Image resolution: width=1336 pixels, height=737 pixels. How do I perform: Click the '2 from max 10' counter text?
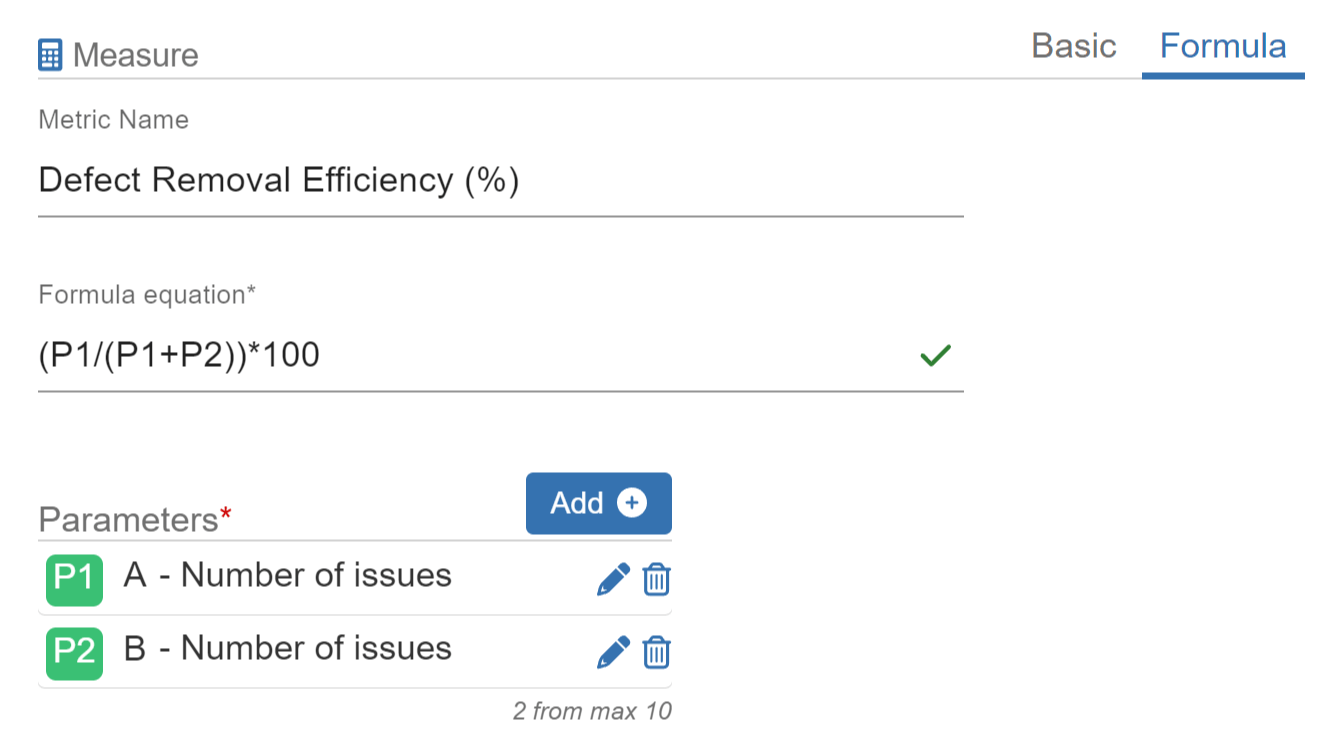(x=592, y=712)
